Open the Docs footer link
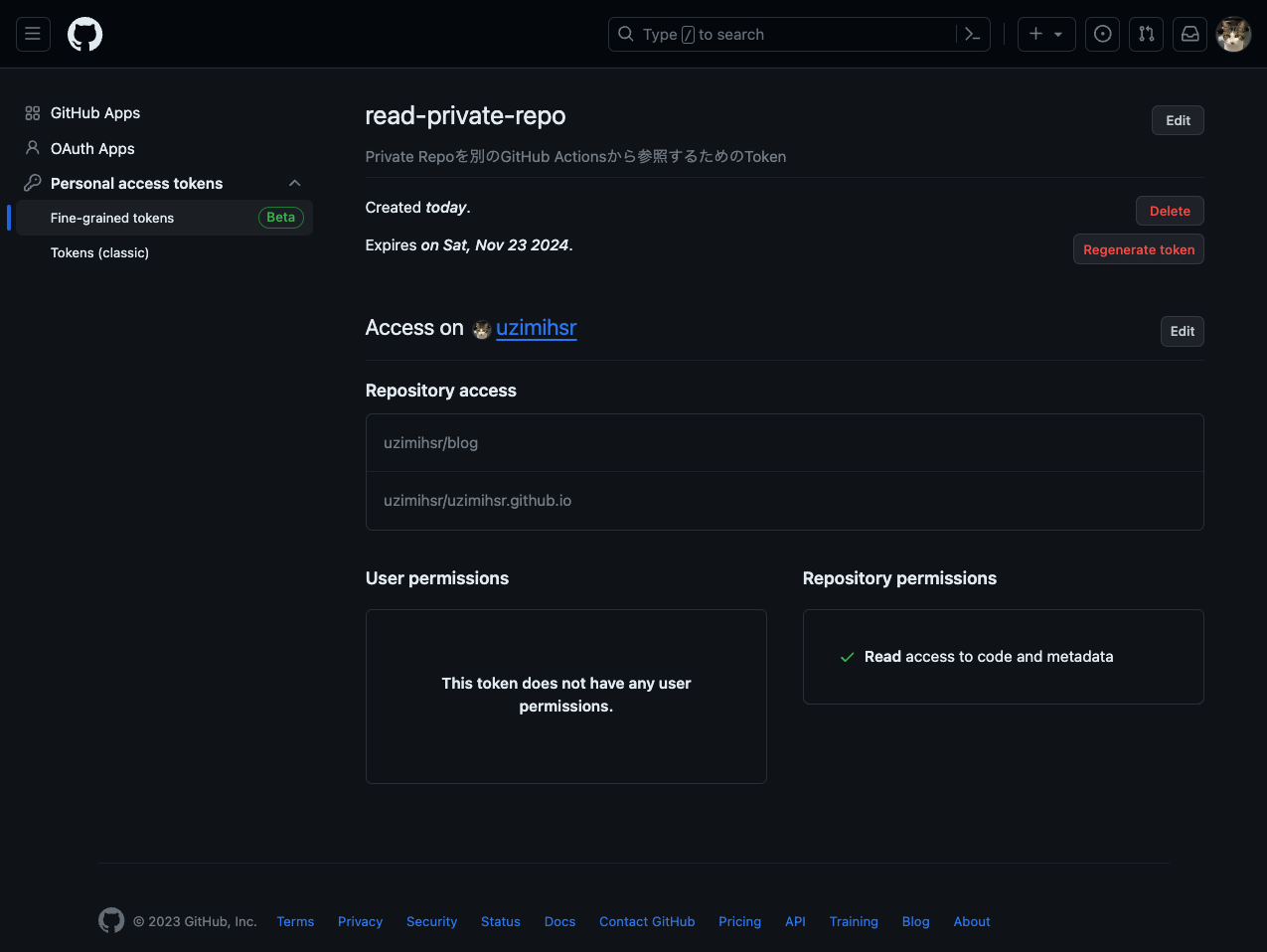Image resolution: width=1267 pixels, height=952 pixels. coord(559,921)
